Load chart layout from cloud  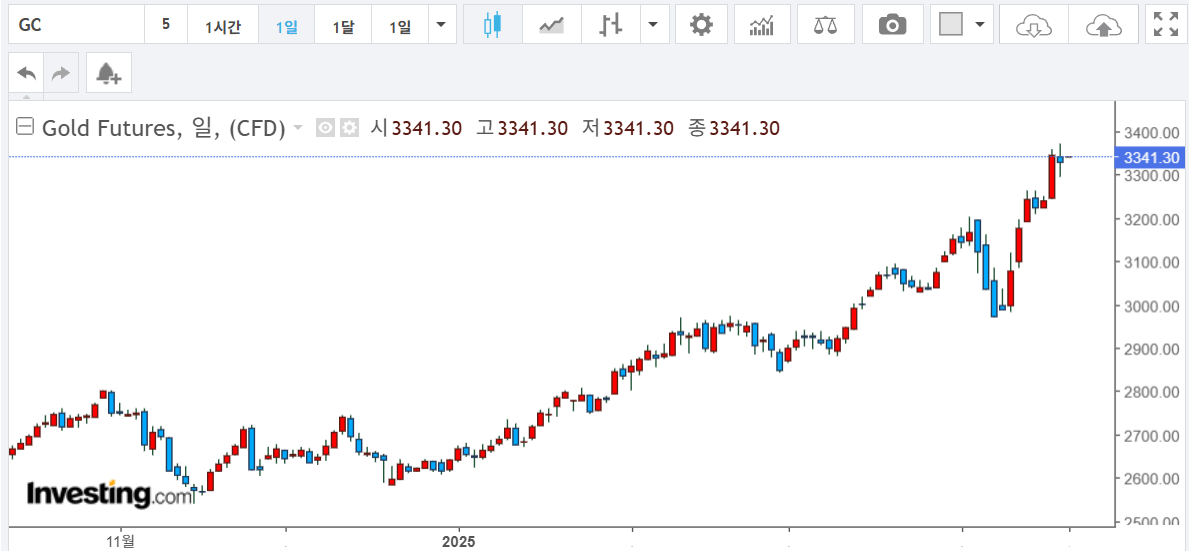tap(1034, 25)
